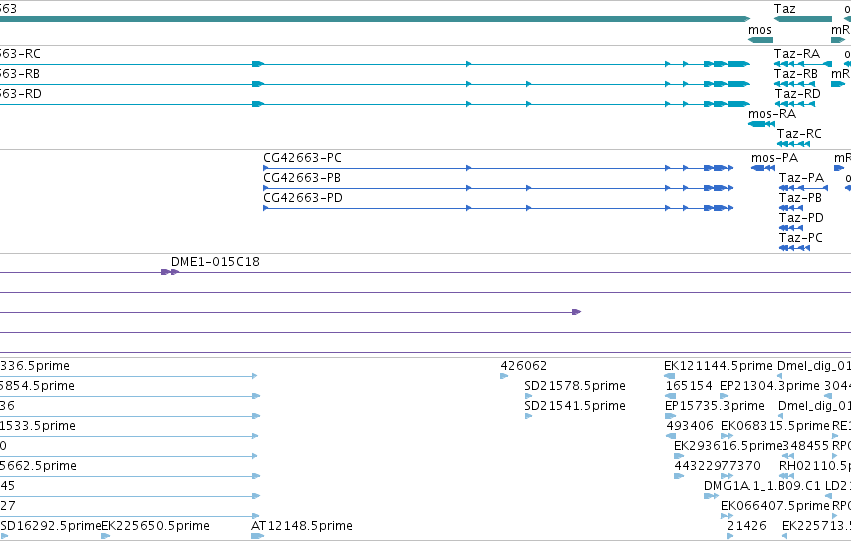Click the 663-RD transcript label

pos(21,94)
